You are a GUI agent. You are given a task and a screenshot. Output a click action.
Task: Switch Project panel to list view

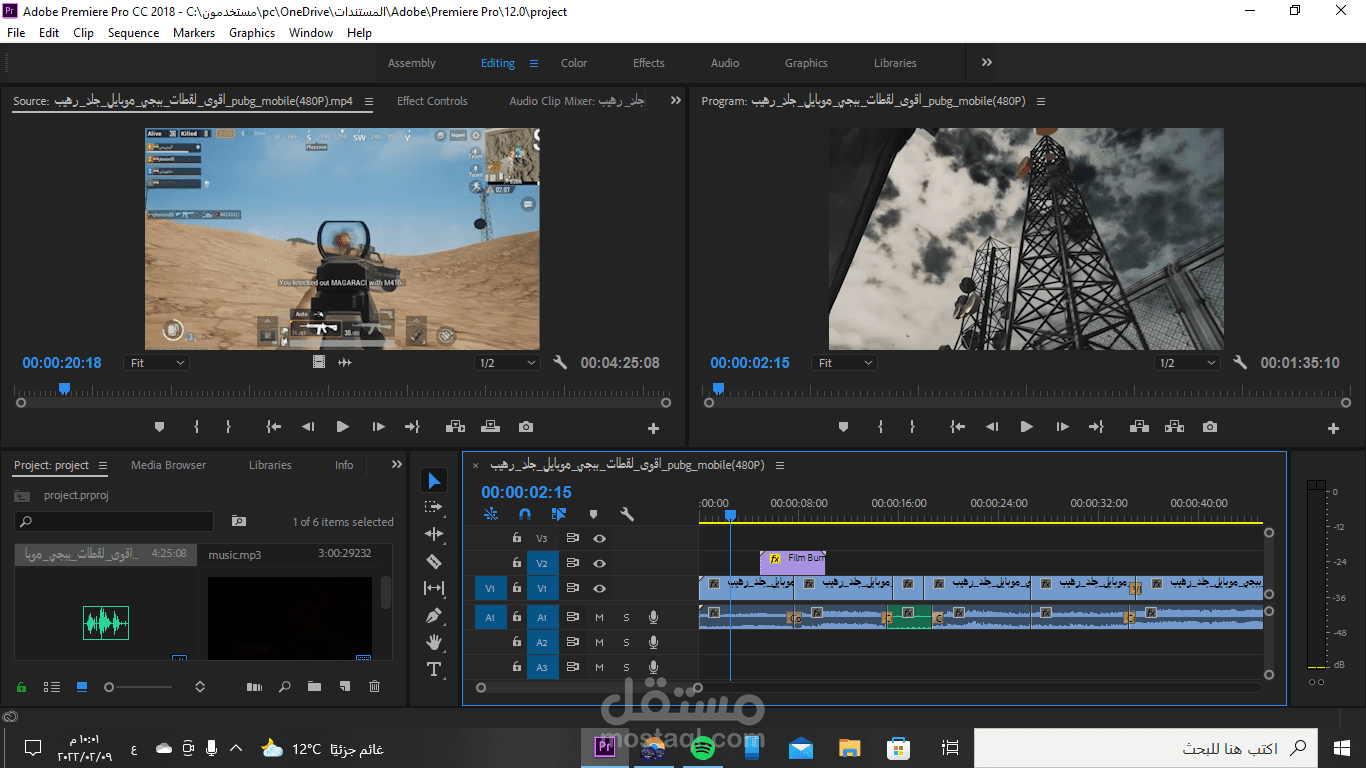(51, 687)
